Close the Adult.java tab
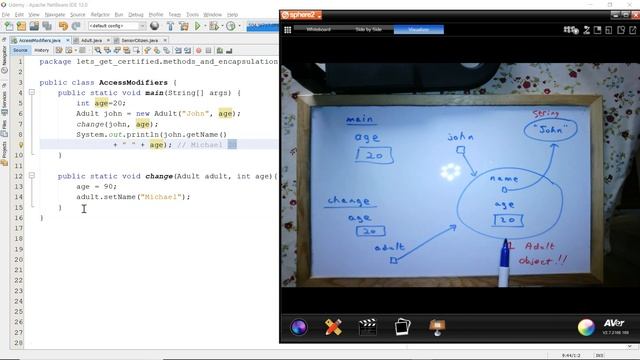This screenshot has width=640, height=360. point(108,40)
